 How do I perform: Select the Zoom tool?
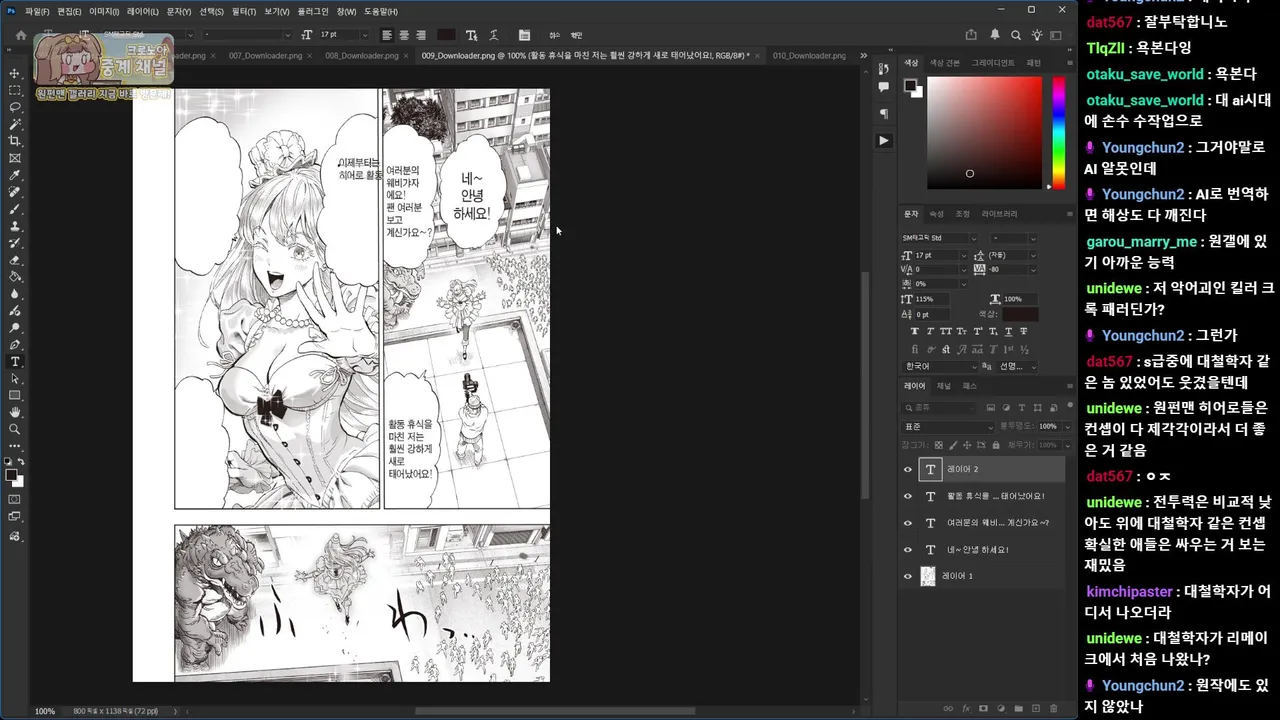coord(15,430)
